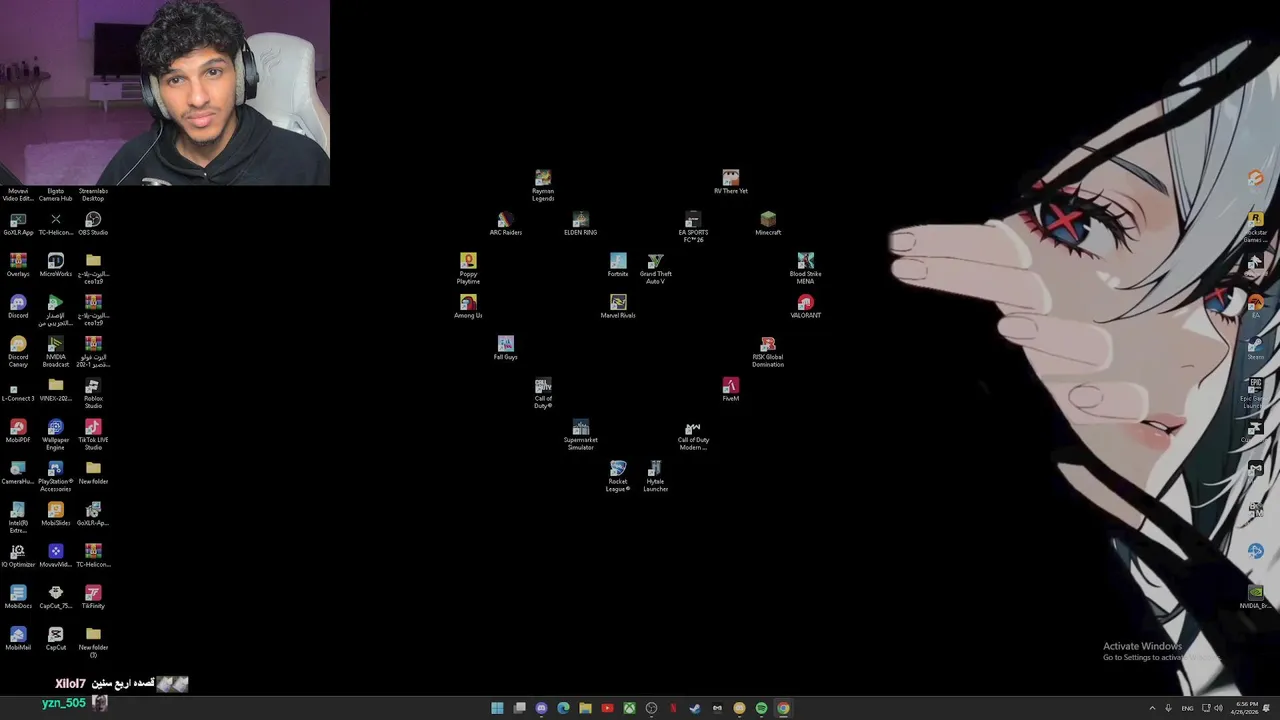Click the Minecraft desktop icon

(768, 223)
